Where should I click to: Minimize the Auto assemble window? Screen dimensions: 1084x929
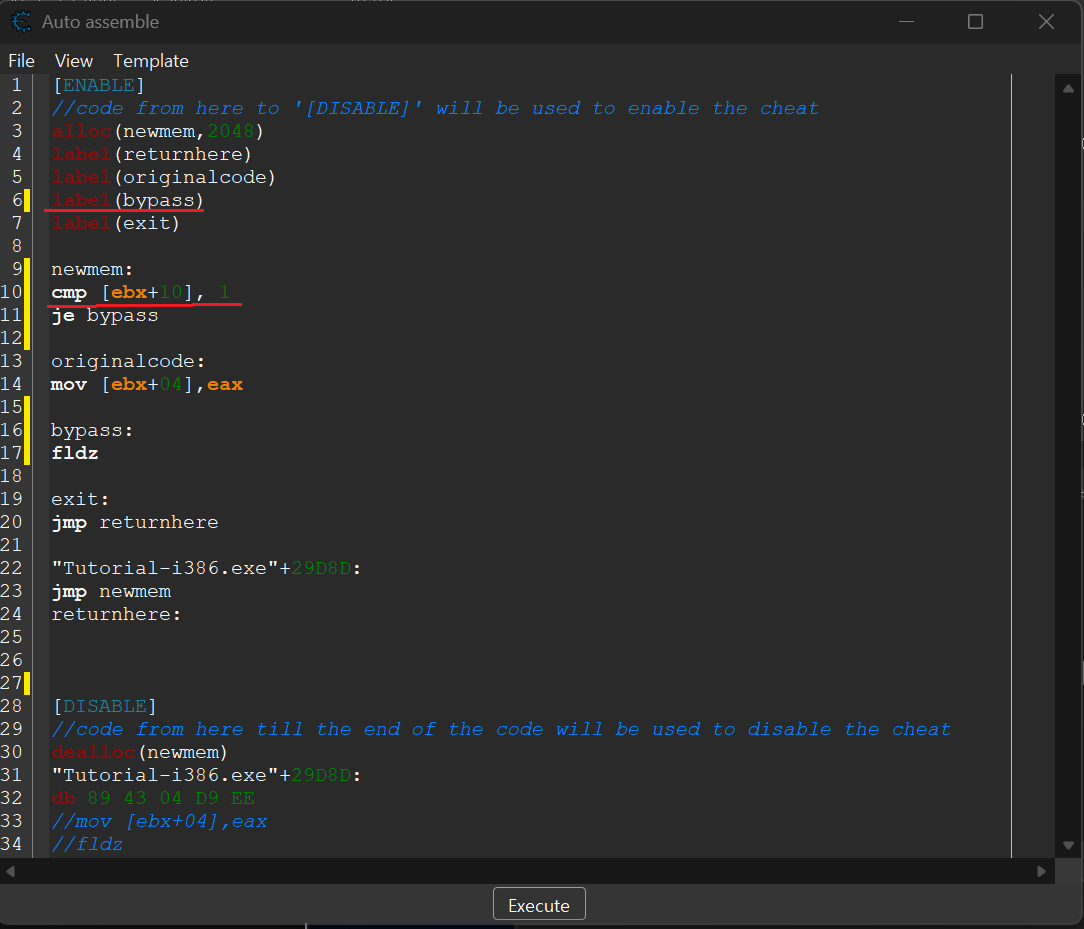(906, 21)
